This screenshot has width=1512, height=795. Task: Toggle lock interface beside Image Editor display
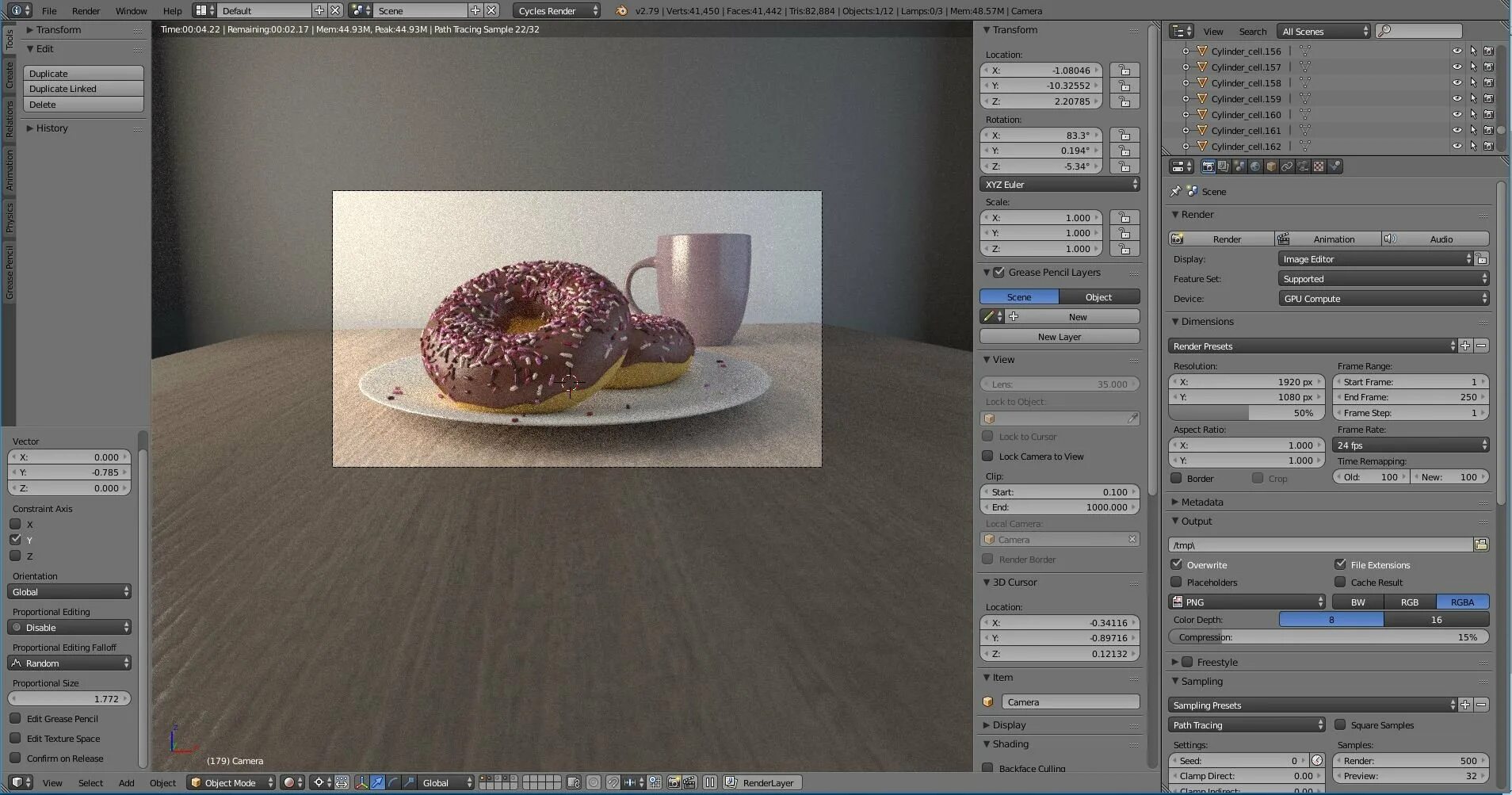pyautogui.click(x=1482, y=259)
